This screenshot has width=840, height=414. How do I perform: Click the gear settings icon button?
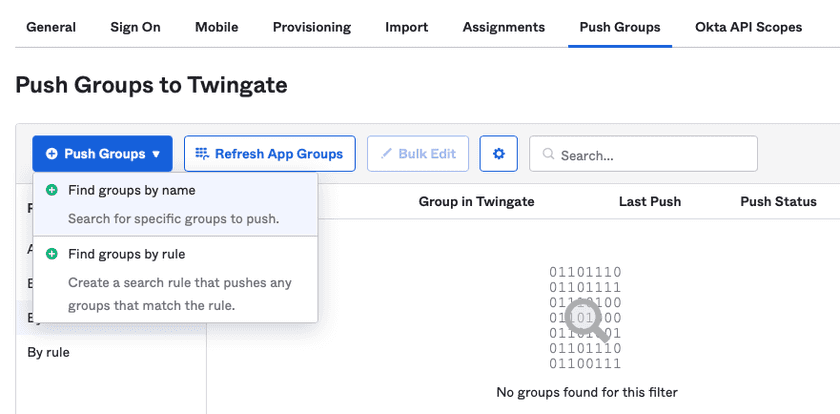pos(498,154)
